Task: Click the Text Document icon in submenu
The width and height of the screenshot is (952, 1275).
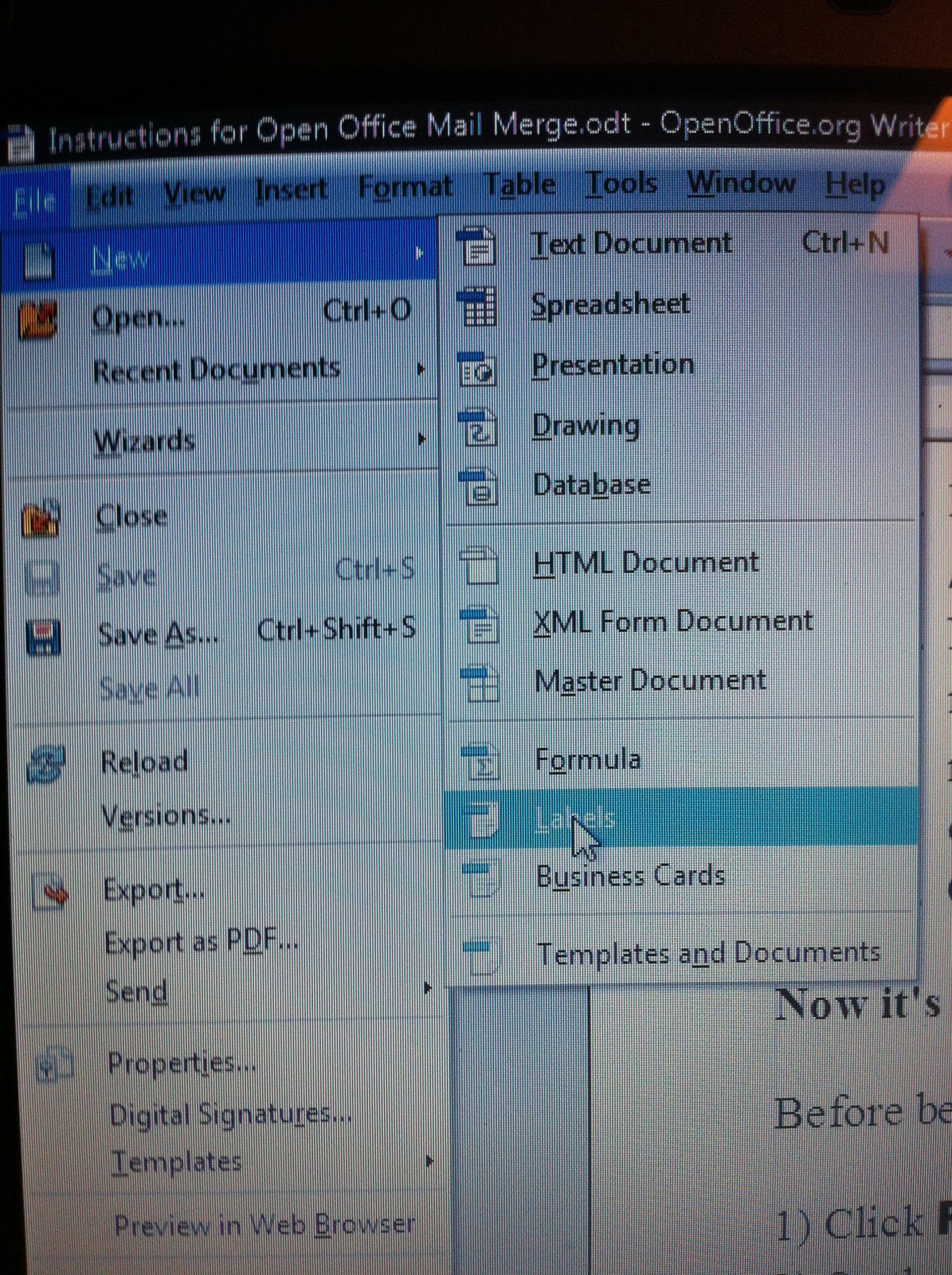Action: 478,245
